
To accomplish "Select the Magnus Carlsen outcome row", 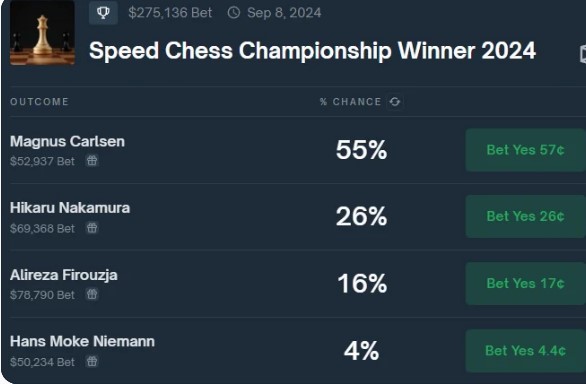I will (298, 150).
